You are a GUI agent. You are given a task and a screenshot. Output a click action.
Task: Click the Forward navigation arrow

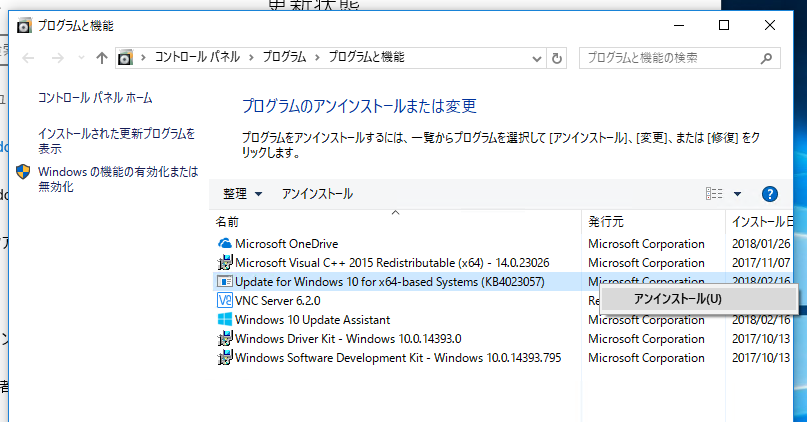pos(58,58)
